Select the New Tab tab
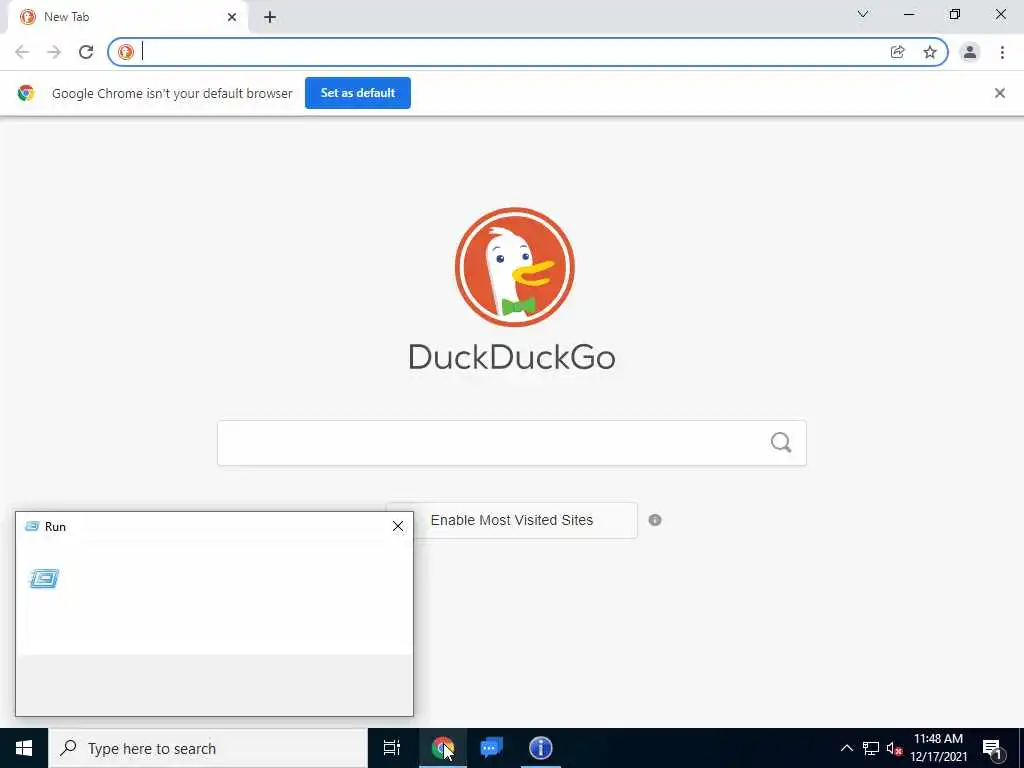The height and width of the screenshot is (768, 1024). 127,17
